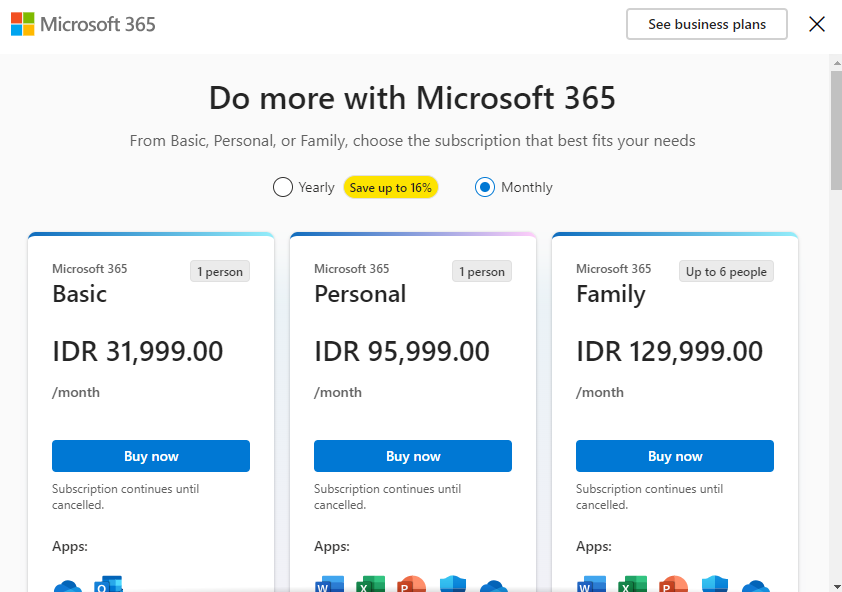This screenshot has height=592, width=842.
Task: Click Buy now for the Basic subscription
Action: [x=151, y=456]
